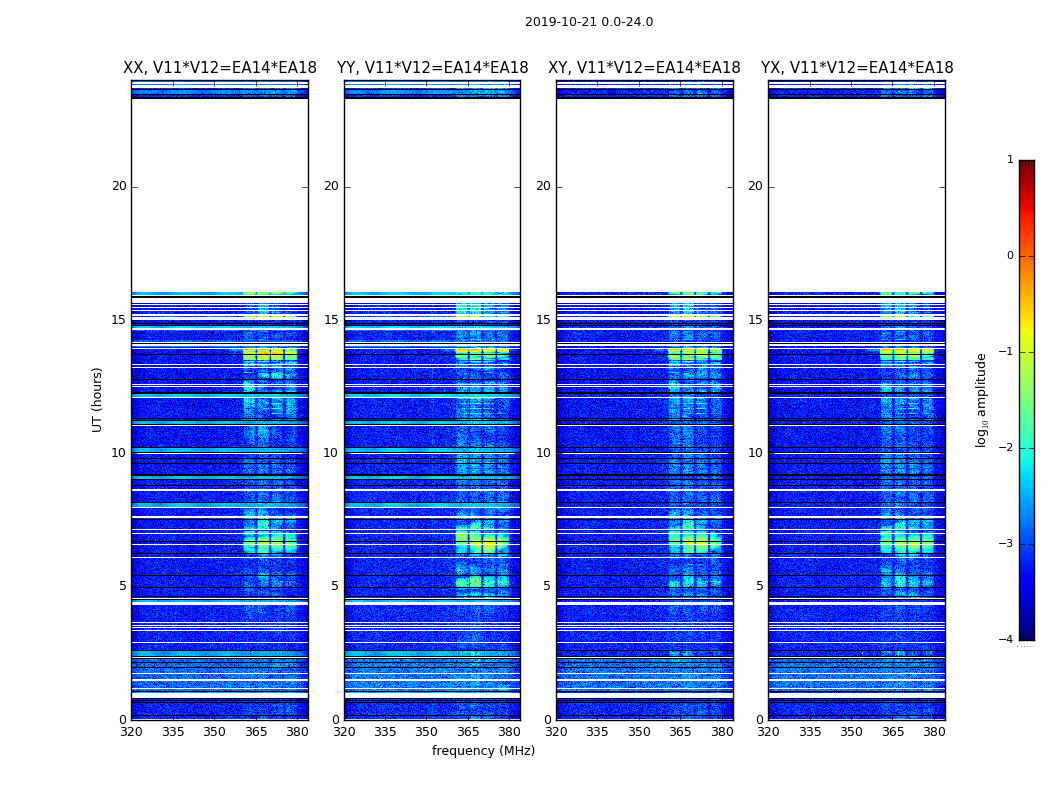Click the XY spectrogram panel title

coord(644,68)
